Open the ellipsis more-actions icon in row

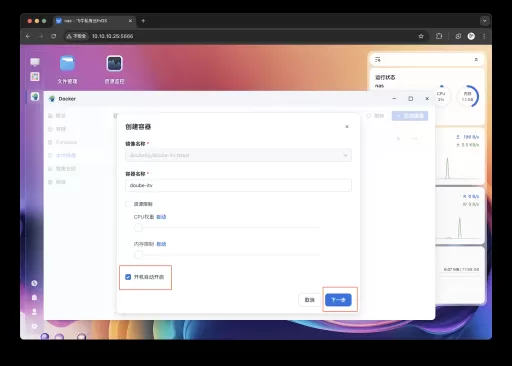pyautogui.click(x=415, y=138)
